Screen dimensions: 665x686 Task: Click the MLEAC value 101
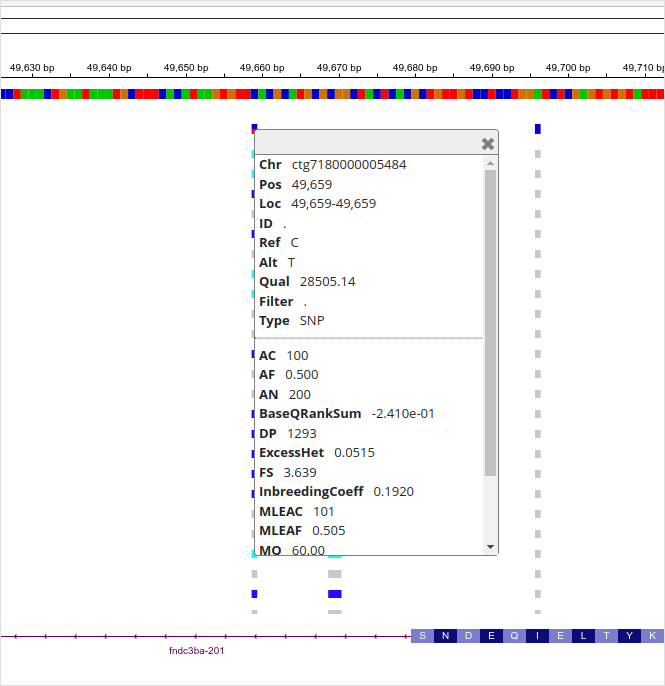coord(324,511)
